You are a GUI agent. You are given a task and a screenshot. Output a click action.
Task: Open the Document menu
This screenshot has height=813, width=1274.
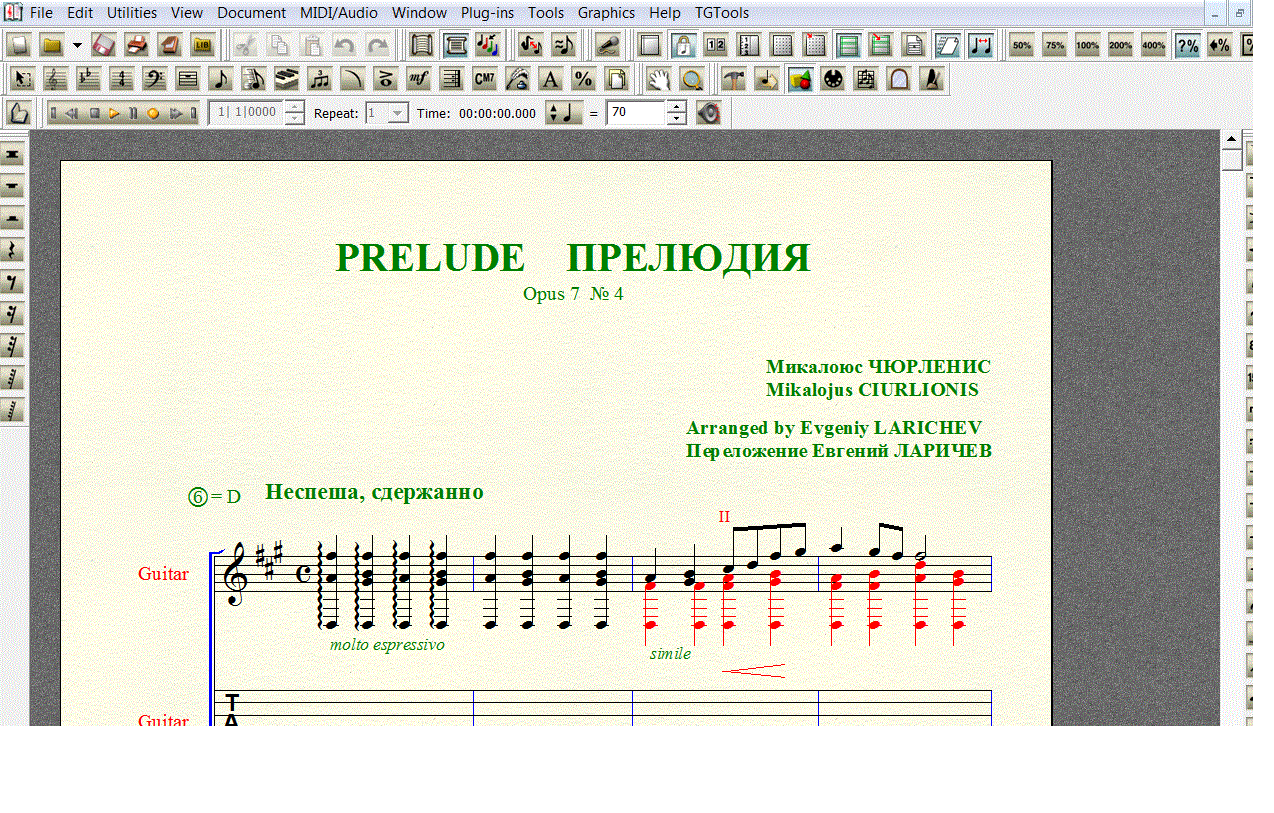(251, 13)
